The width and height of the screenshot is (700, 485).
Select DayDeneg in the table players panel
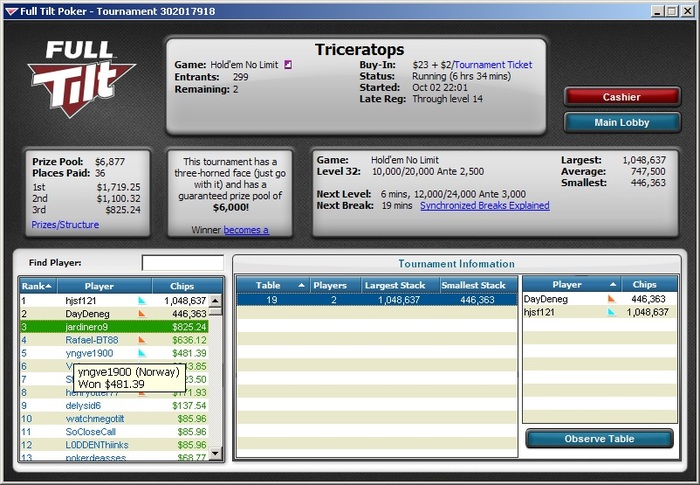pos(600,299)
